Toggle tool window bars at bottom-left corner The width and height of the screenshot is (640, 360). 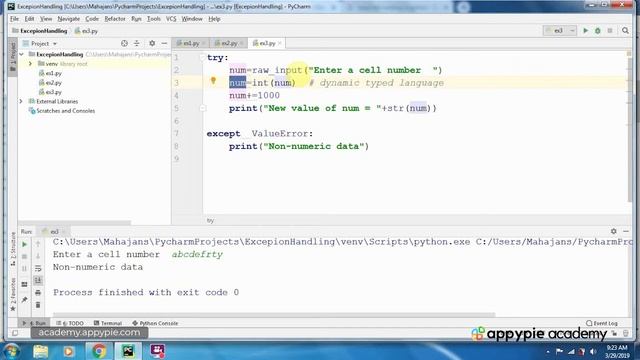click(15, 333)
